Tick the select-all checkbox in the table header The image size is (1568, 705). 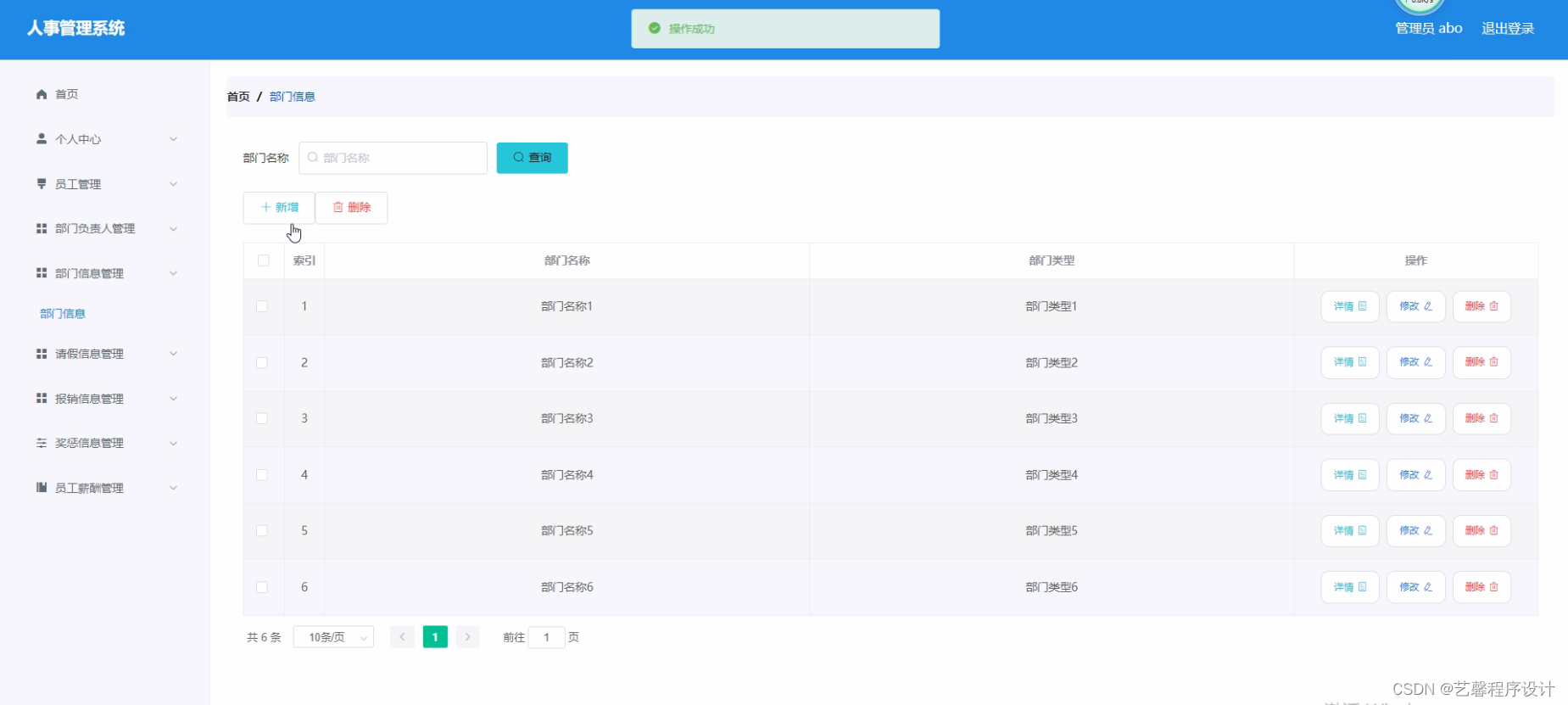264,260
